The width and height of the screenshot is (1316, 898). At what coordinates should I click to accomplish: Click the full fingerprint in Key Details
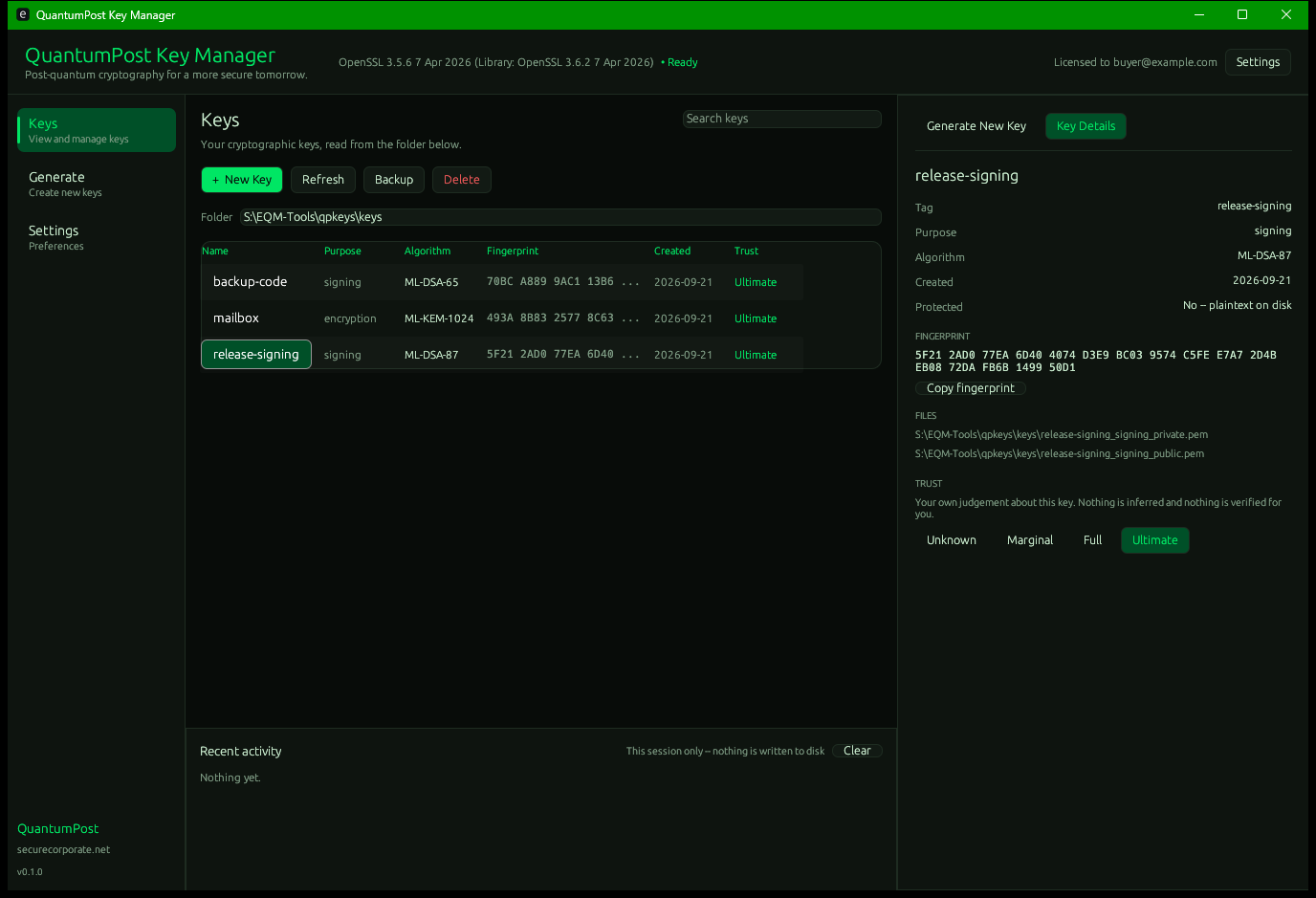(x=1096, y=361)
